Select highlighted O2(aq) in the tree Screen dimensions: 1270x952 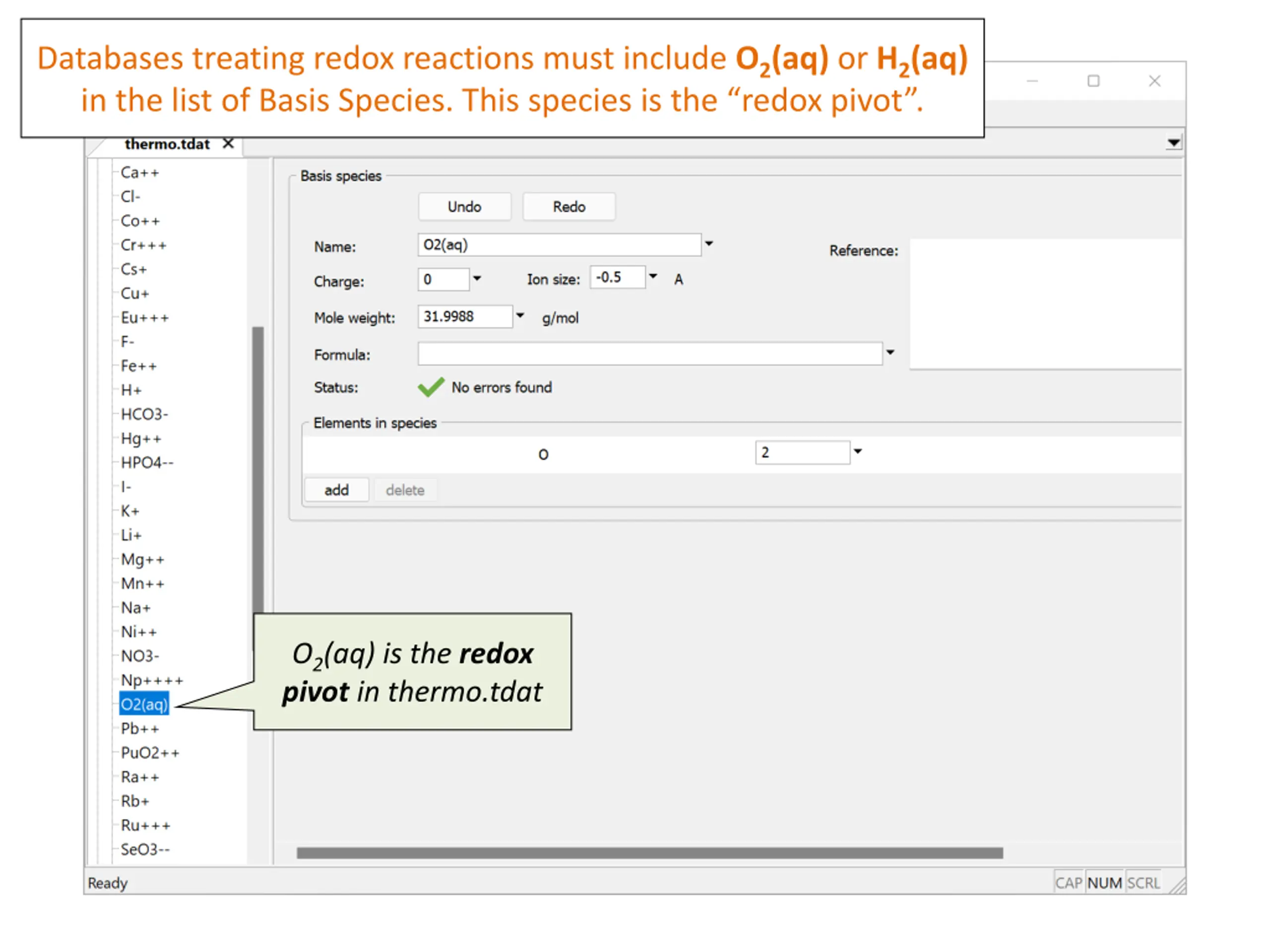tap(144, 704)
